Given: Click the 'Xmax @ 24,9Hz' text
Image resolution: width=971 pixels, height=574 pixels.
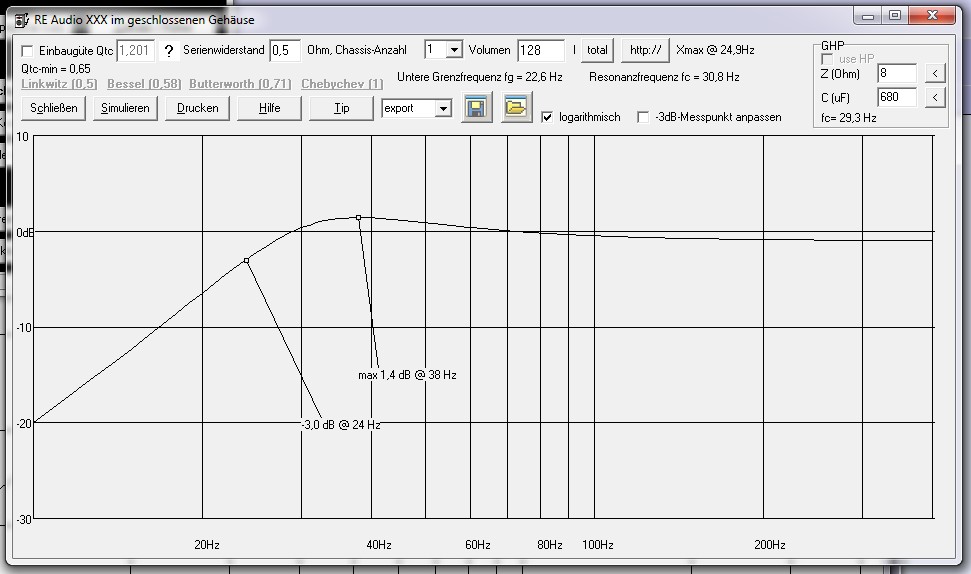Looking at the screenshot, I should (715, 50).
